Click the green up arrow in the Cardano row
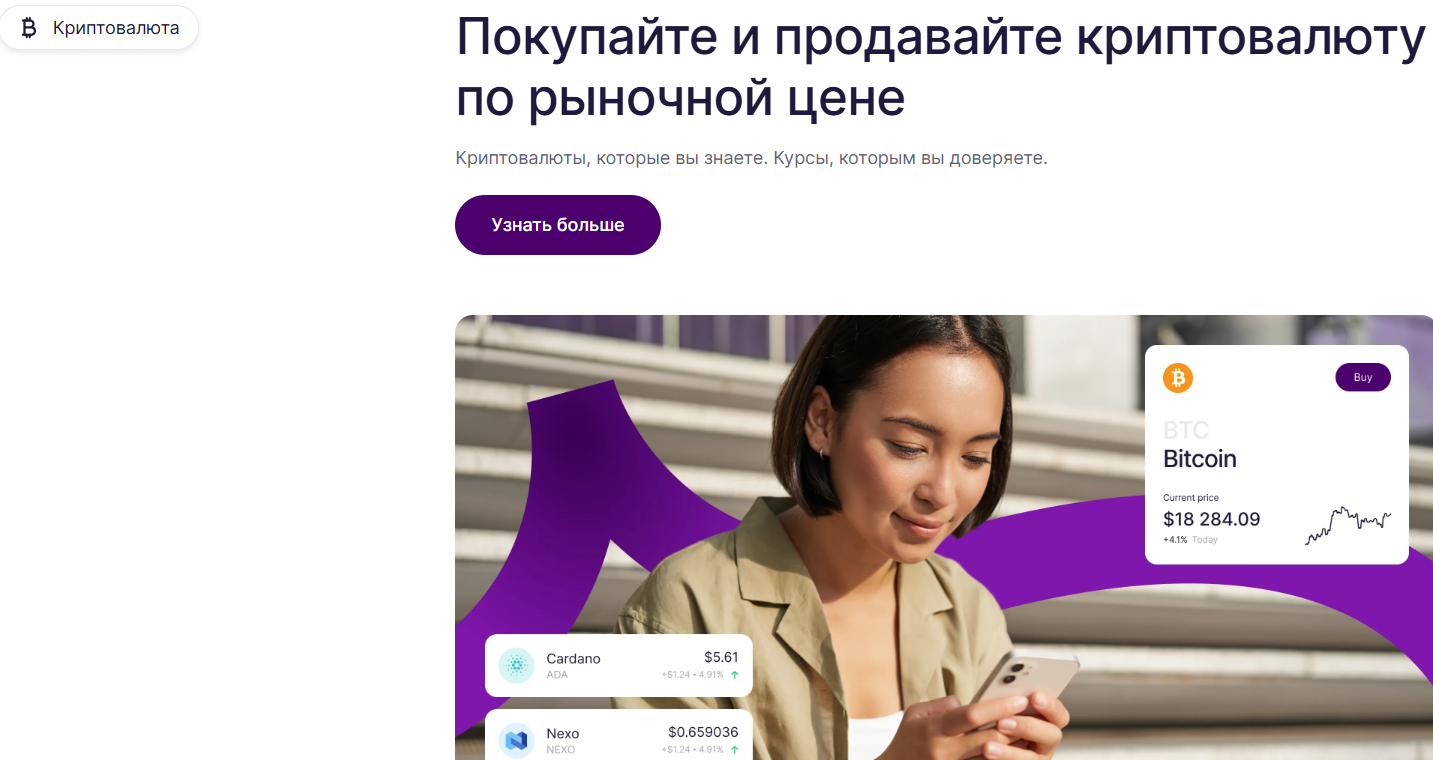 pyautogui.click(x=735, y=675)
